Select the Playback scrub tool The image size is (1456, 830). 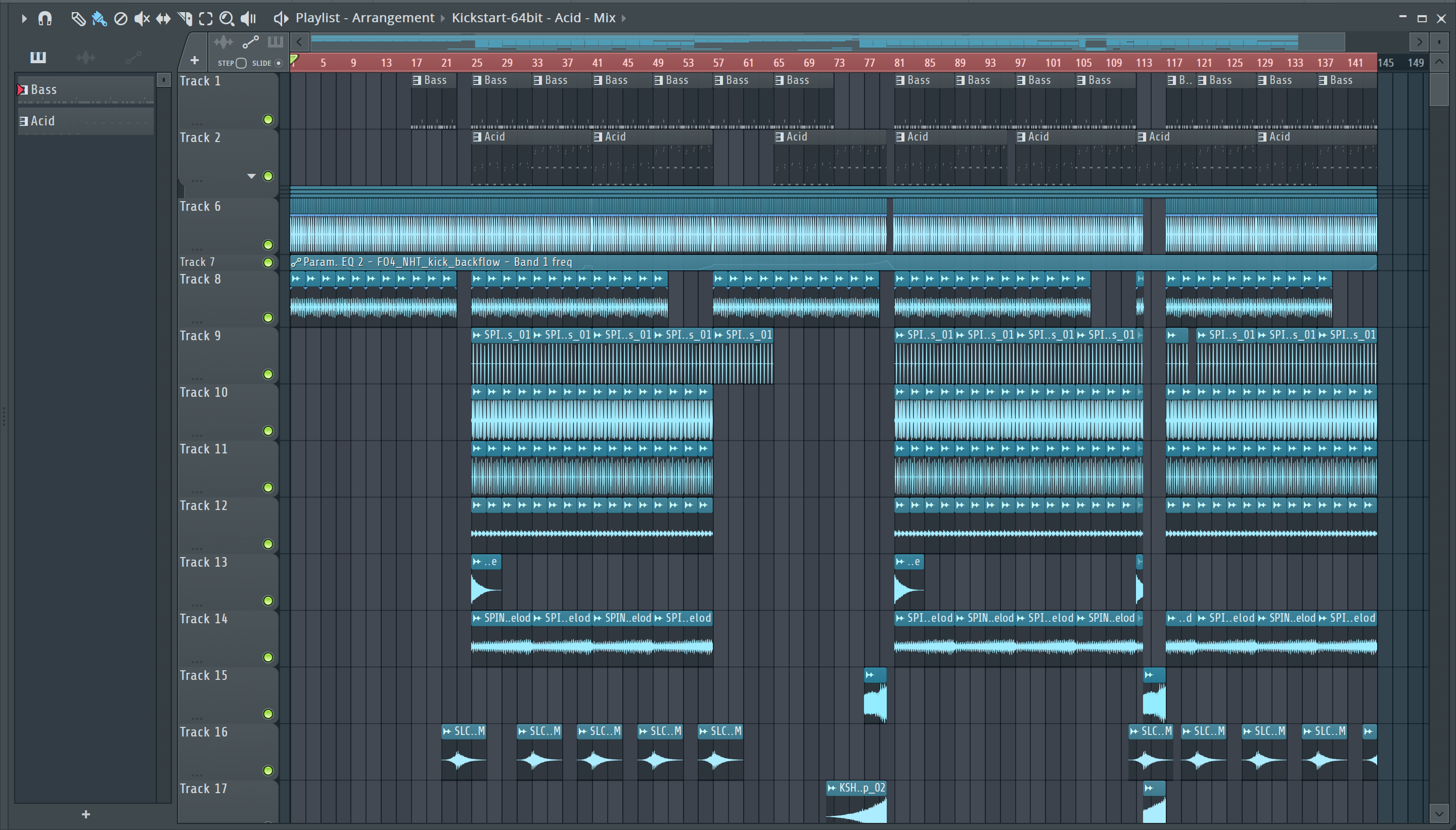point(248,19)
